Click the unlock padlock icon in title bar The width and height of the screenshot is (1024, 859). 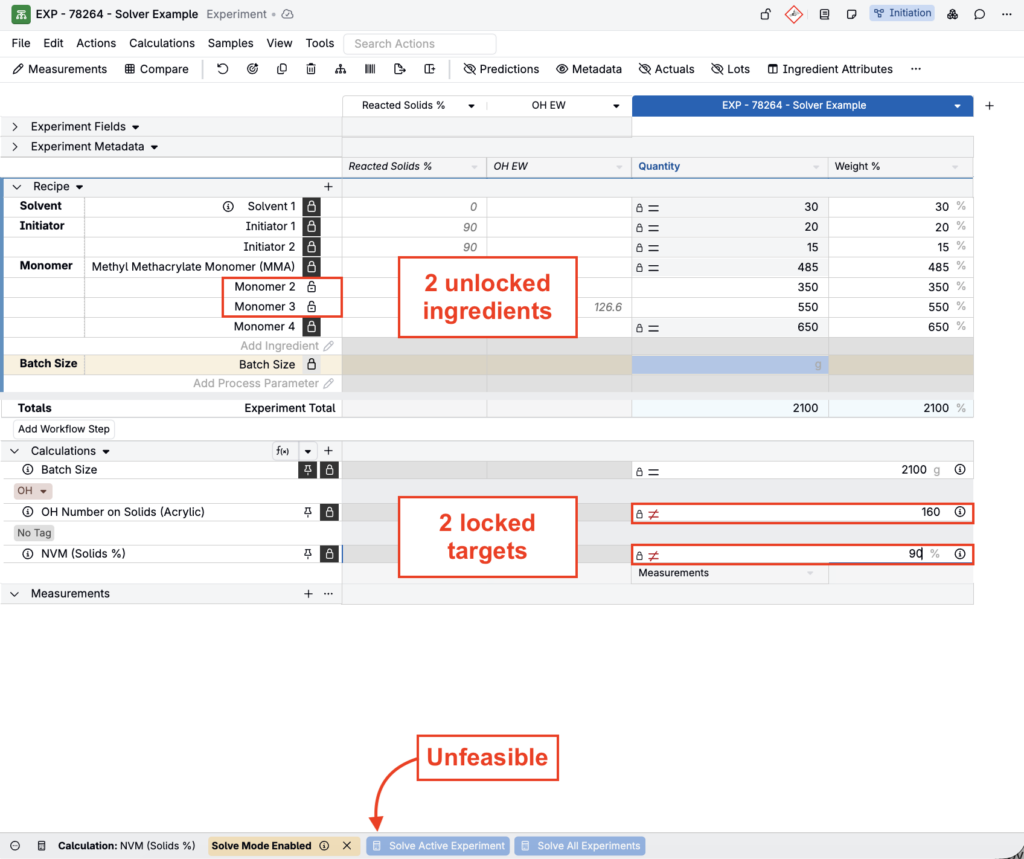click(765, 14)
